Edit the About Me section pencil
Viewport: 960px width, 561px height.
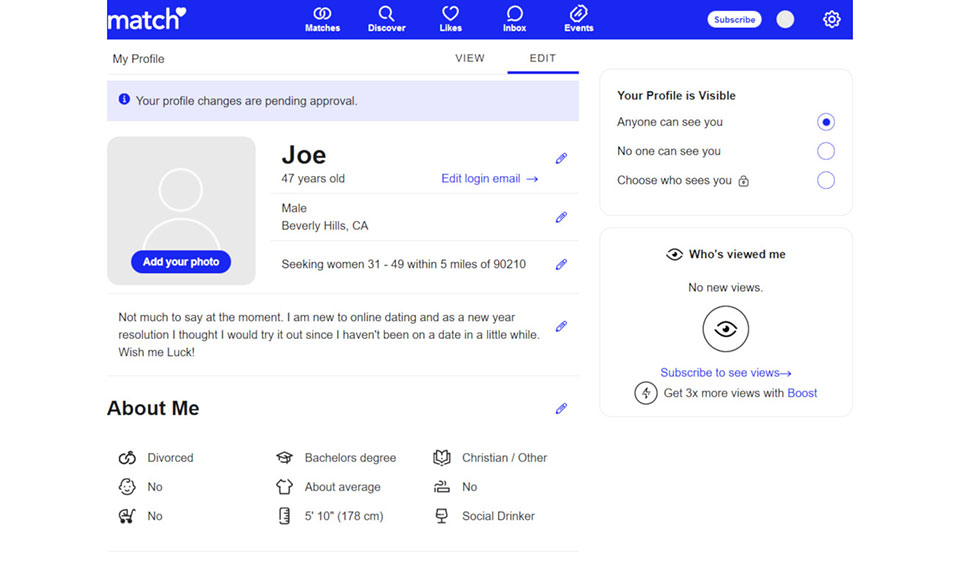tap(561, 408)
